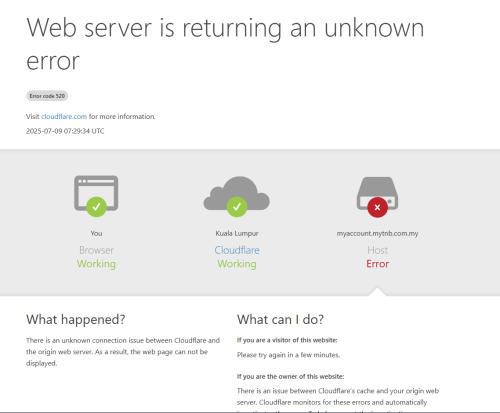
Task: Click the UTC timestamp text
Action: click(x=65, y=131)
